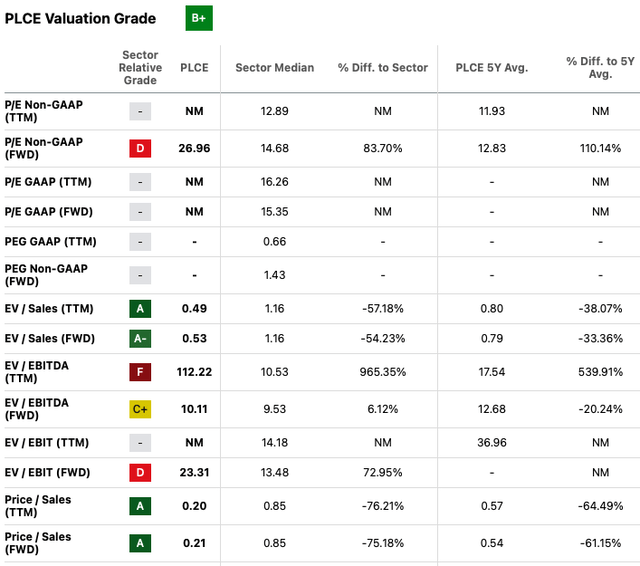Click the sector median value 1.43

pyautogui.click(x=275, y=275)
